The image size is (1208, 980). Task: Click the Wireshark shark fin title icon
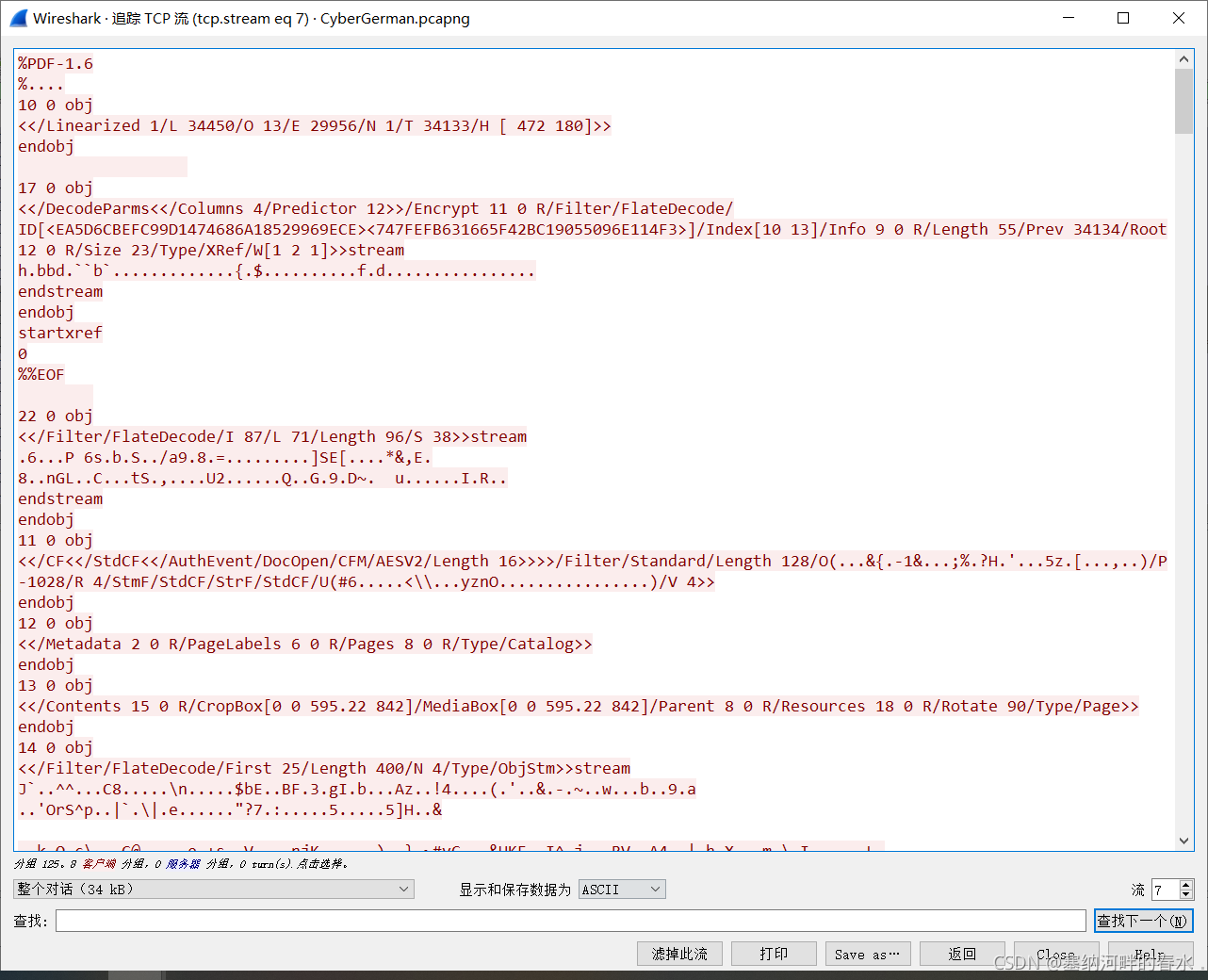18,18
